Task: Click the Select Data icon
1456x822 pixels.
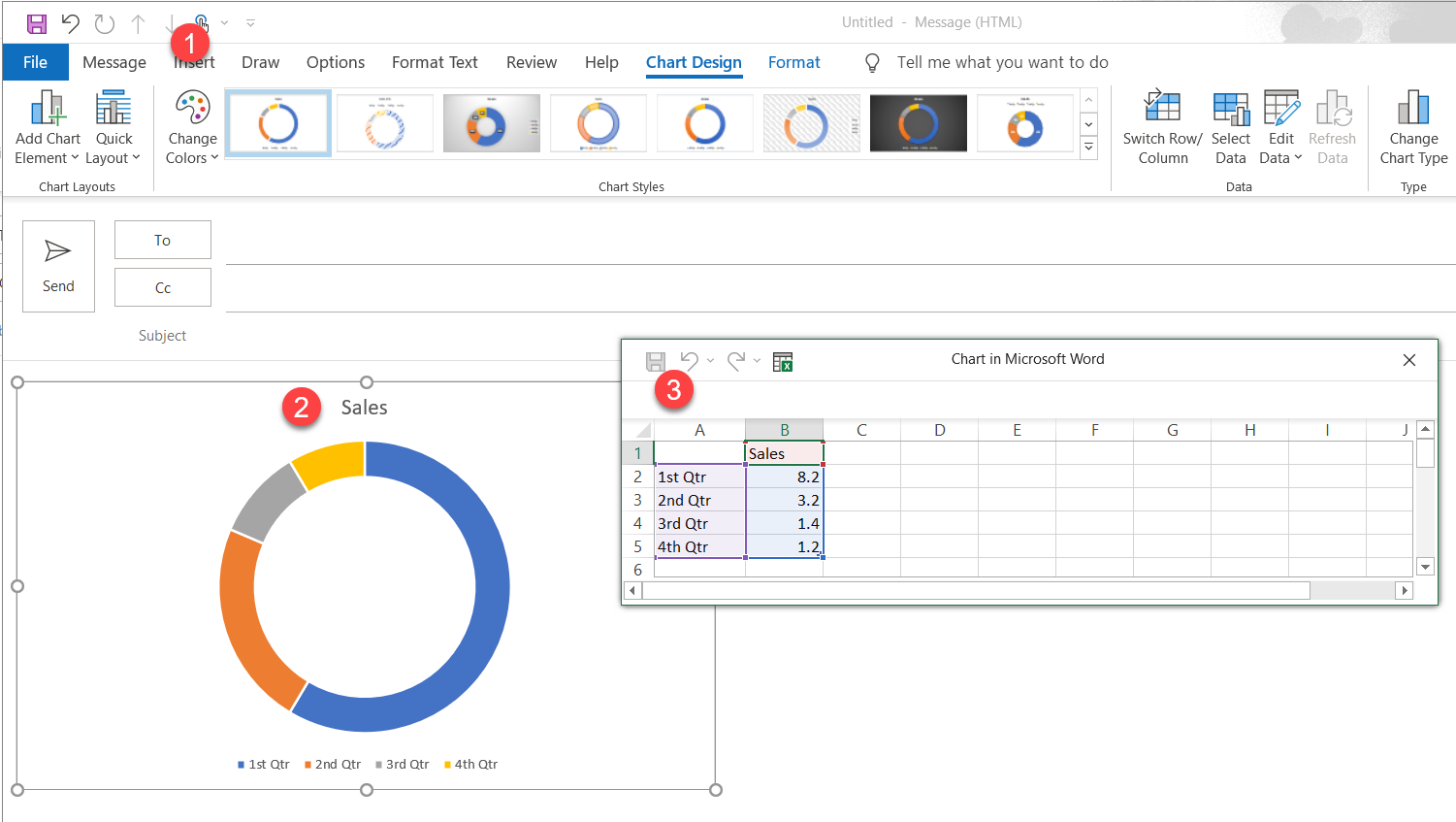Action: tap(1230, 110)
